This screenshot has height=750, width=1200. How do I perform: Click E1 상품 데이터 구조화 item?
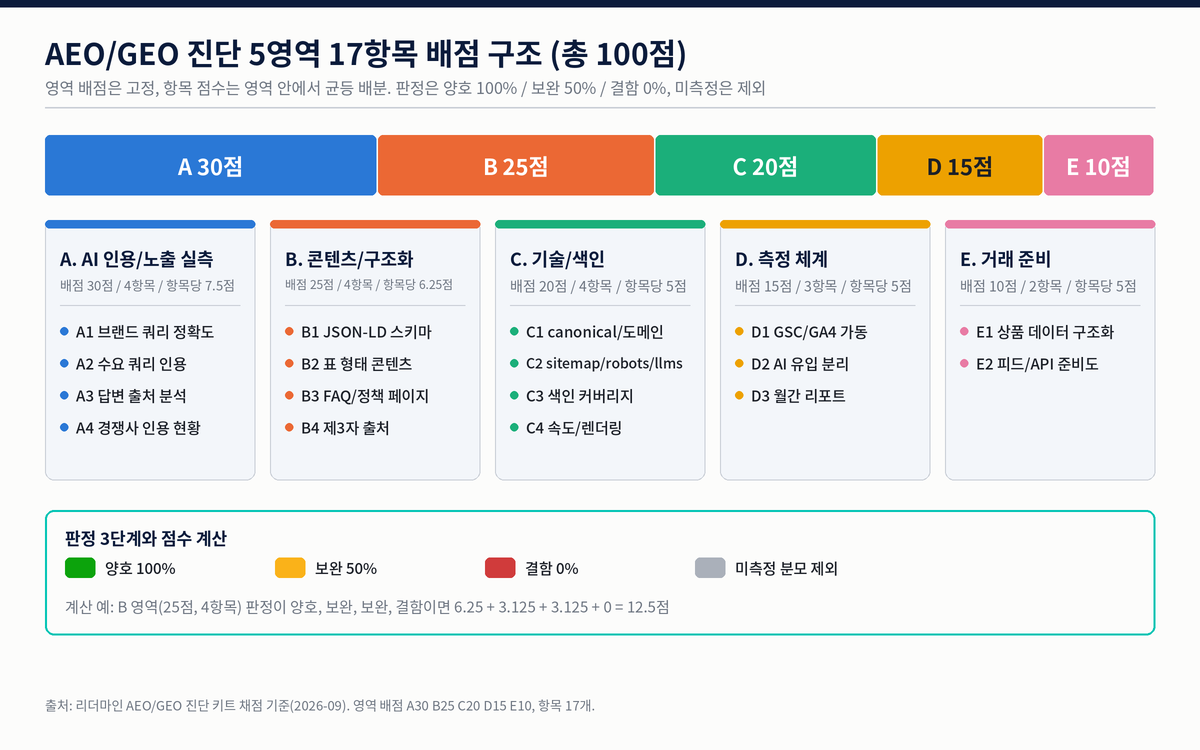click(1037, 332)
